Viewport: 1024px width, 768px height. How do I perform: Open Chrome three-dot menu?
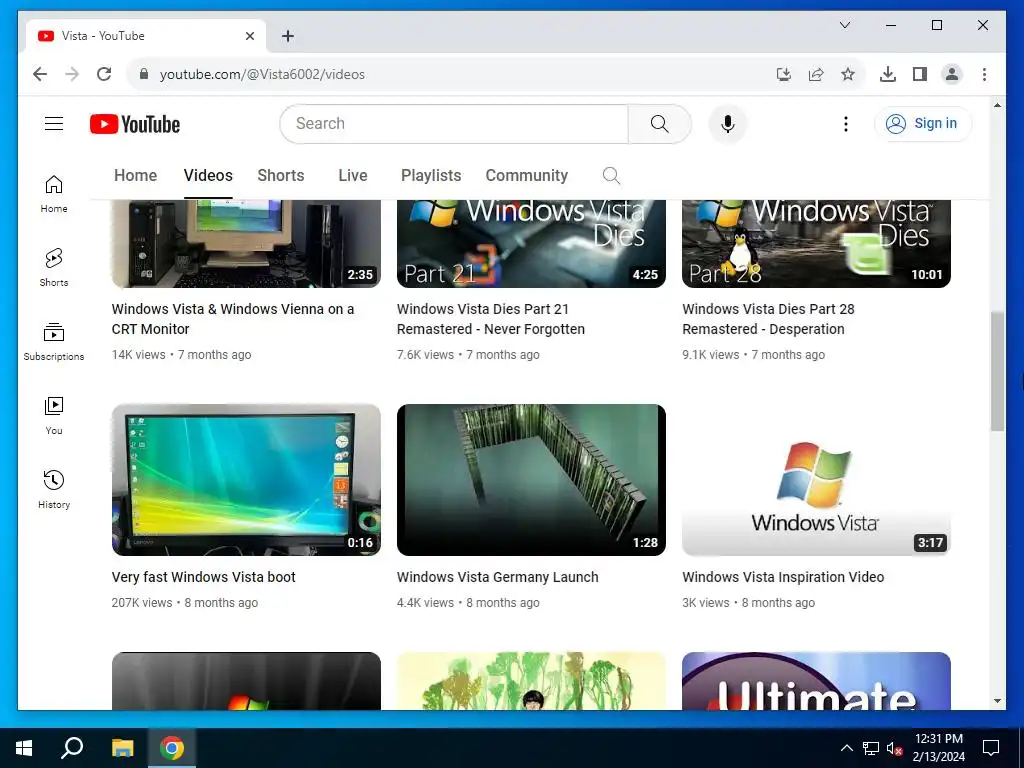984,74
